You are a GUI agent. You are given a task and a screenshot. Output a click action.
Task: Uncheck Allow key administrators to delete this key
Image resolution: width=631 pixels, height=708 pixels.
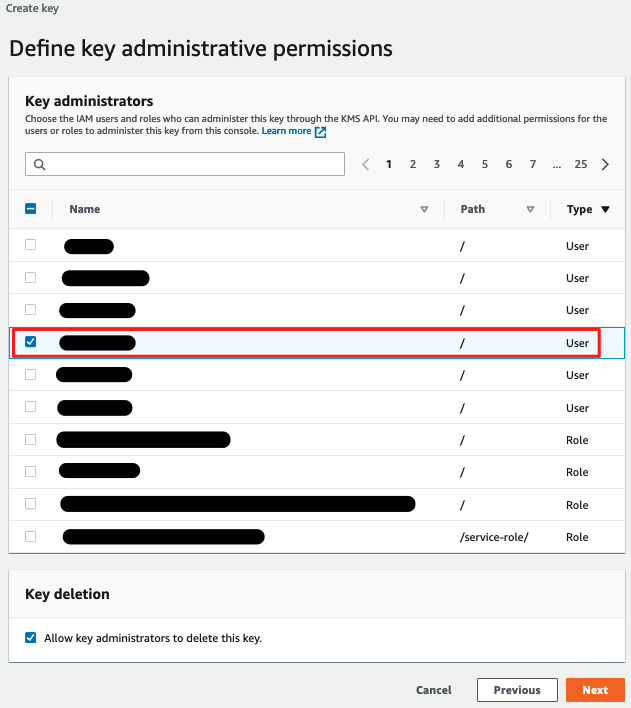(30, 638)
